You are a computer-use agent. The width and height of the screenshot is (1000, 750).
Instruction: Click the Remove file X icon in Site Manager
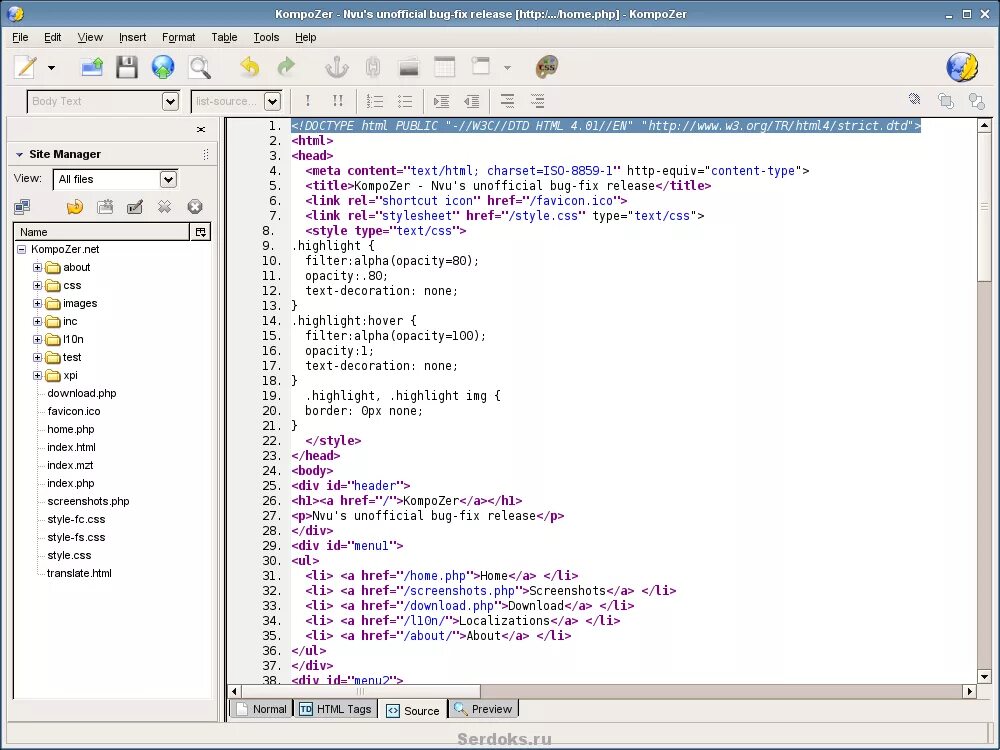point(165,207)
